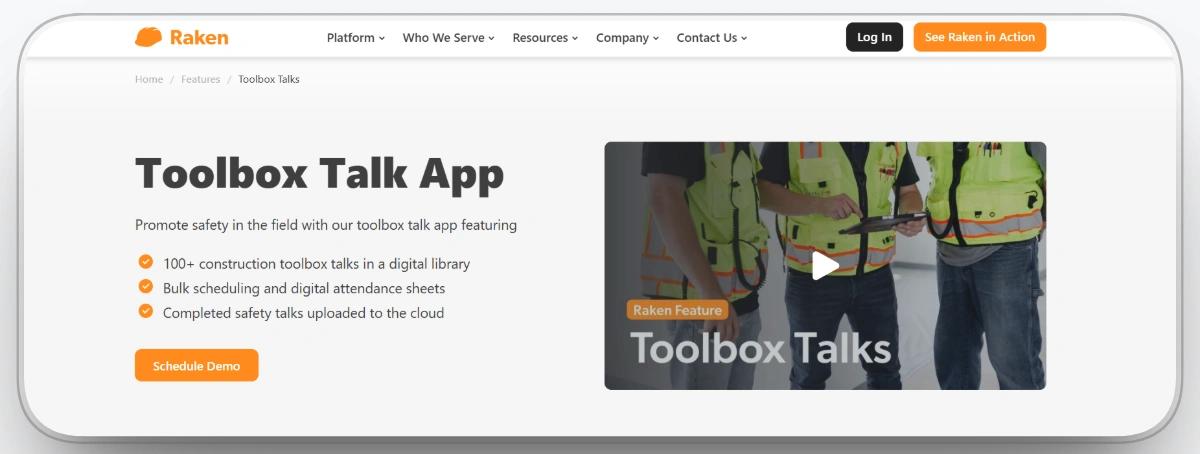Viewport: 1200px width, 454px height.
Task: Click the checkmark icon beside 100+ construction toolbox talks
Action: (145, 262)
